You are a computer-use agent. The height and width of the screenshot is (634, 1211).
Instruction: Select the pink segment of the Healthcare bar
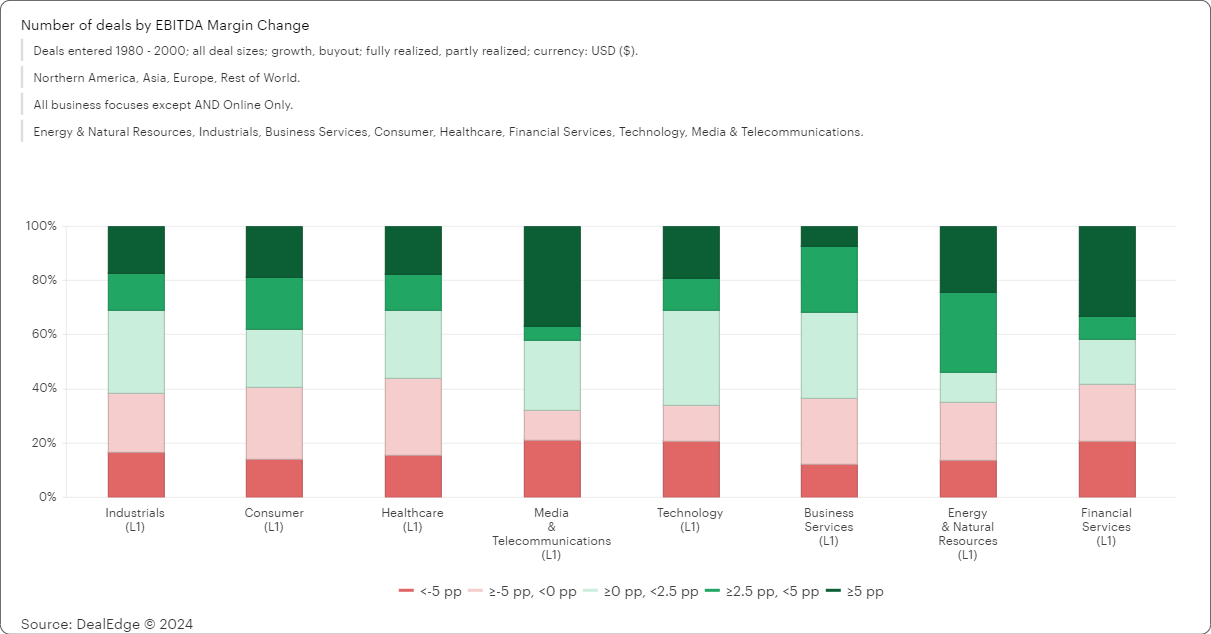(413, 416)
